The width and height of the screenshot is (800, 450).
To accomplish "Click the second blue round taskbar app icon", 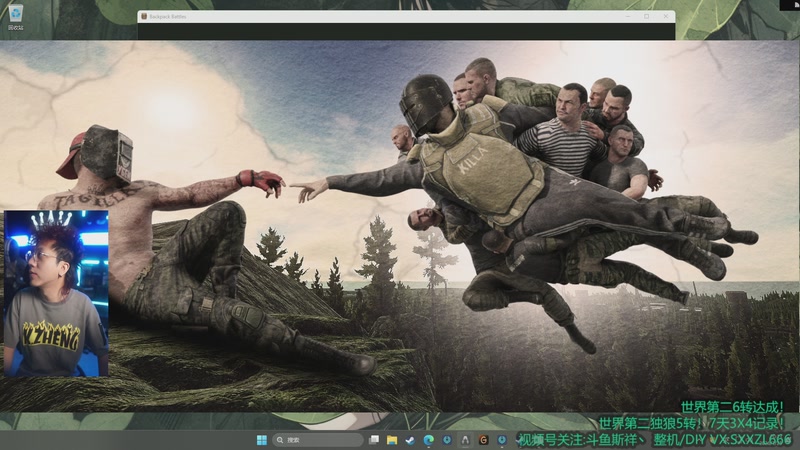I will pyautogui.click(x=502, y=440).
